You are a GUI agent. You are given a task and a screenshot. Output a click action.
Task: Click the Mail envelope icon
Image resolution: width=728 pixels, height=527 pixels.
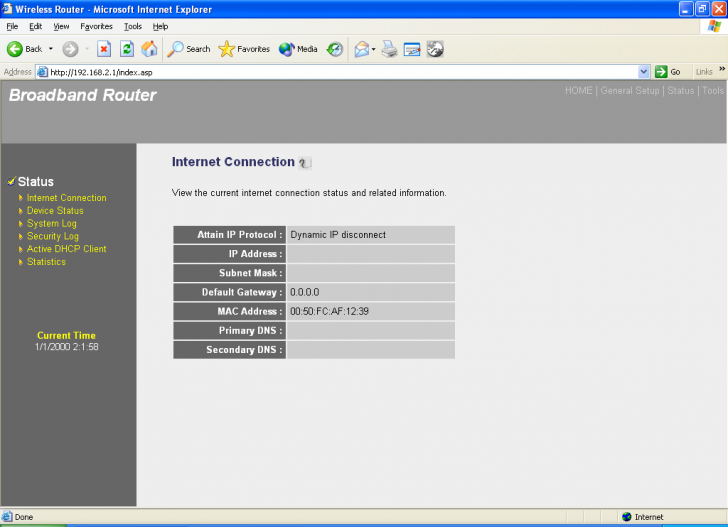362,49
